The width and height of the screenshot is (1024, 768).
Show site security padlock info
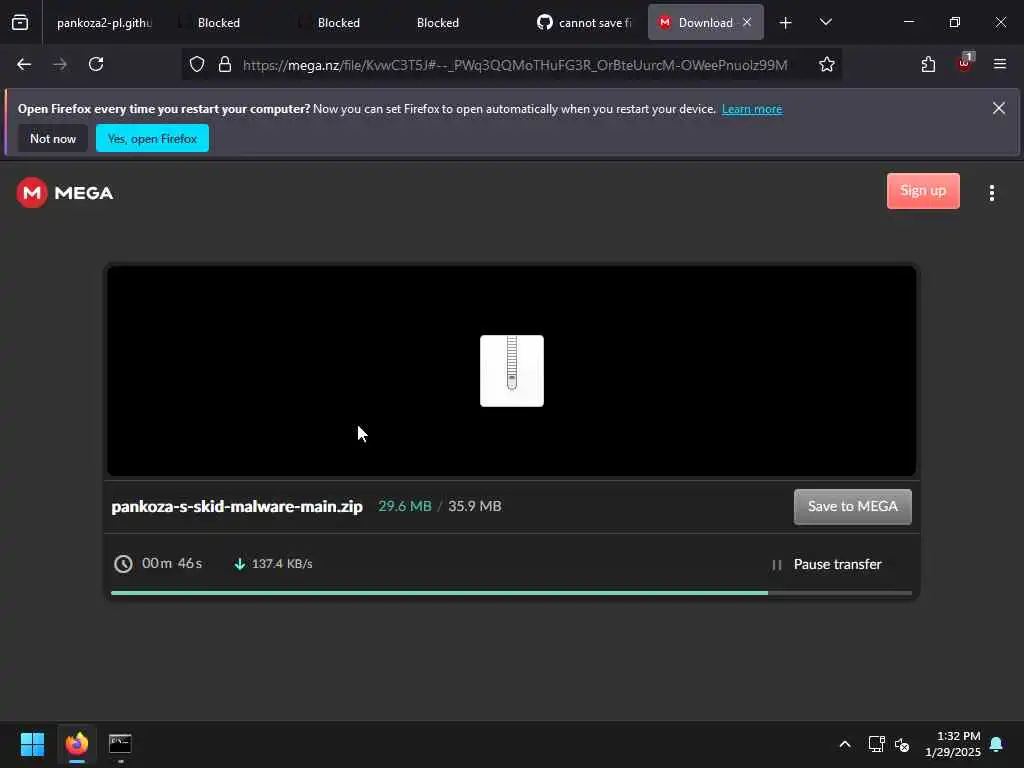[225, 65]
